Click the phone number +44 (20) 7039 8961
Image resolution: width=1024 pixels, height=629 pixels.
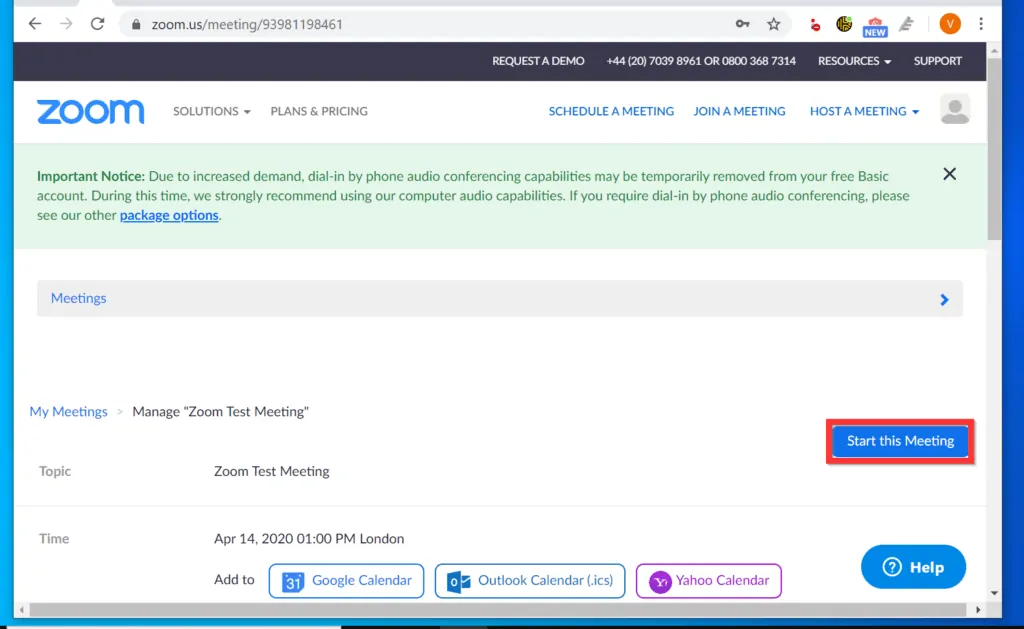click(652, 61)
